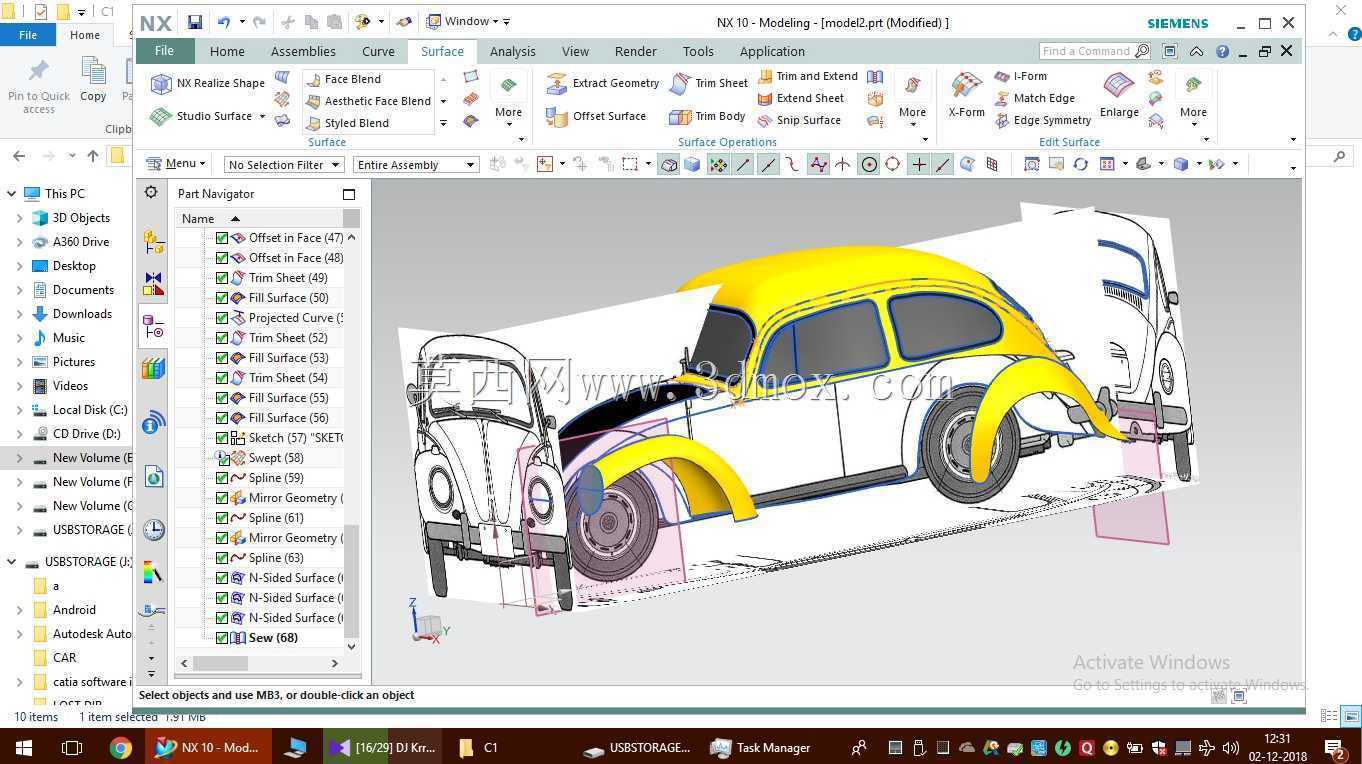The width and height of the screenshot is (1362, 764).
Task: Click the Part Navigator settings gear
Action: point(151,192)
